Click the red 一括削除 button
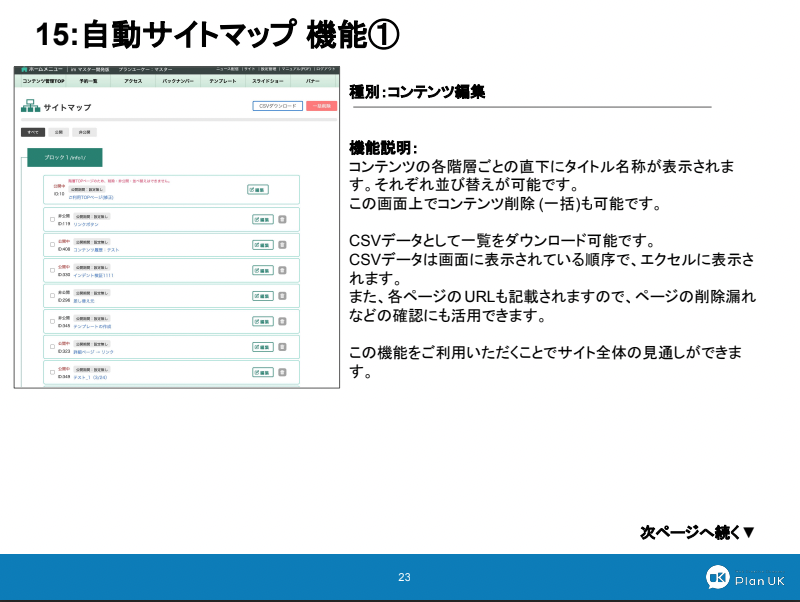 point(321,106)
